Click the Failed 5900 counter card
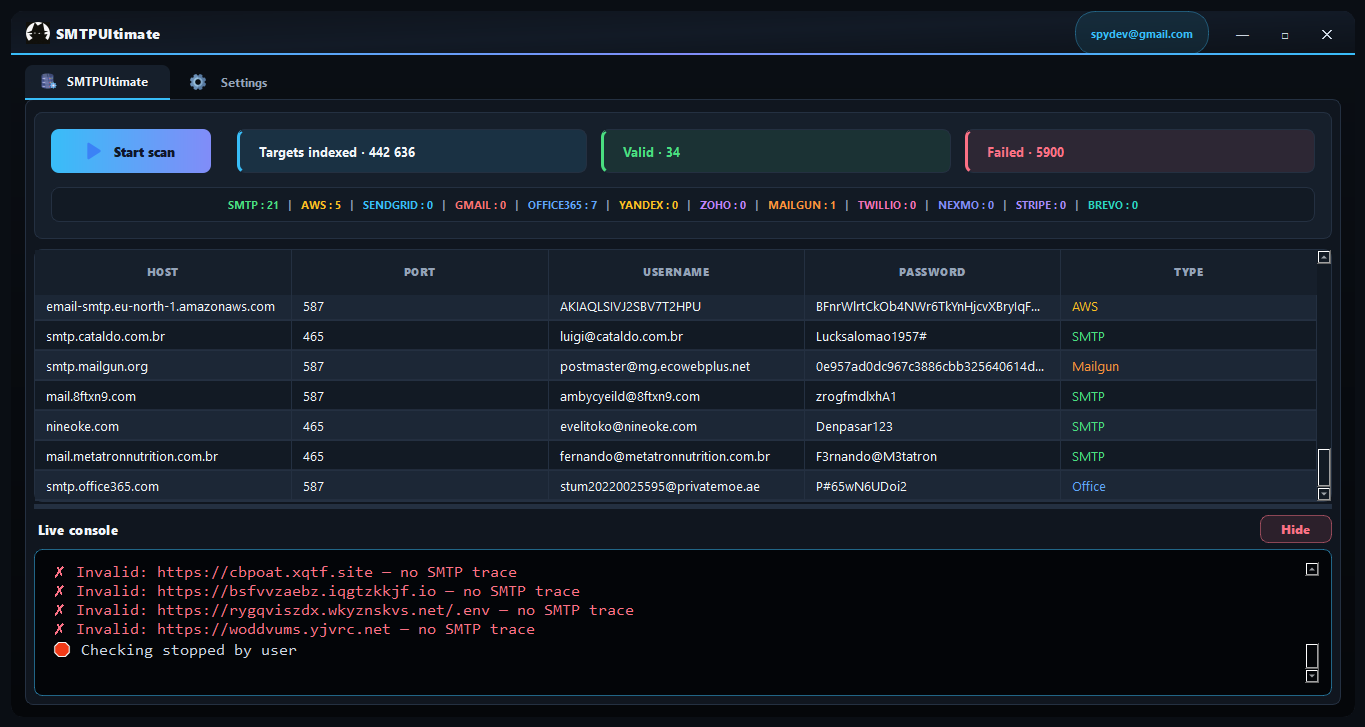1365x727 pixels. click(1140, 151)
